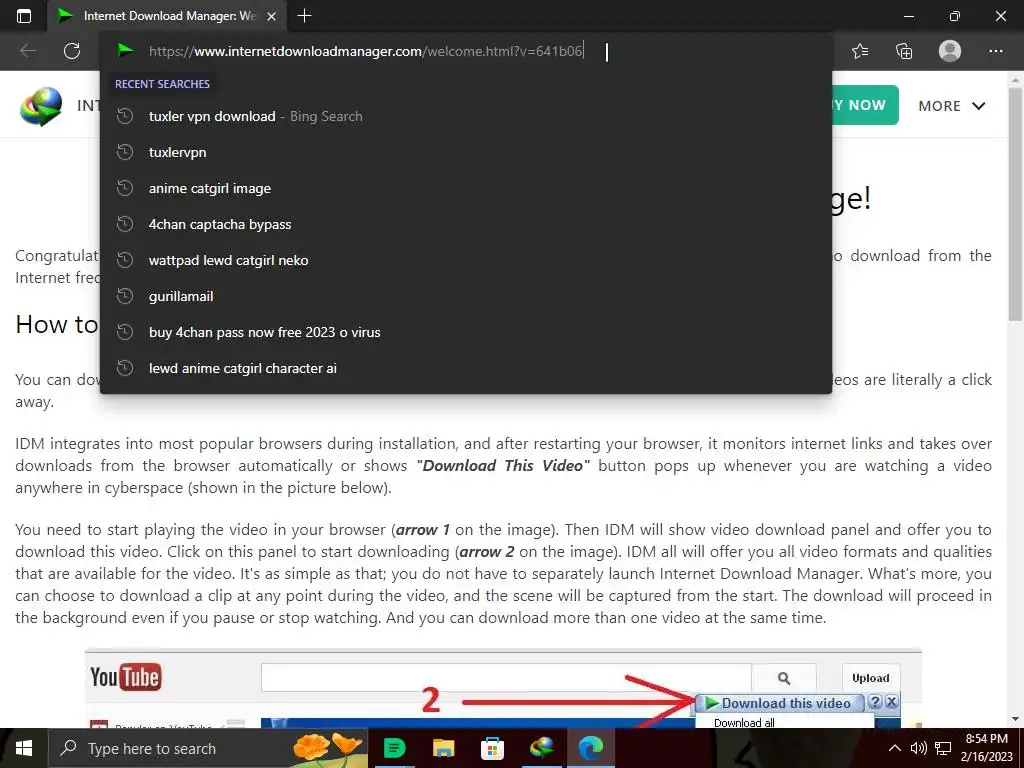The height and width of the screenshot is (768, 1024).
Task: Open the network tray icon
Action: [x=942, y=748]
